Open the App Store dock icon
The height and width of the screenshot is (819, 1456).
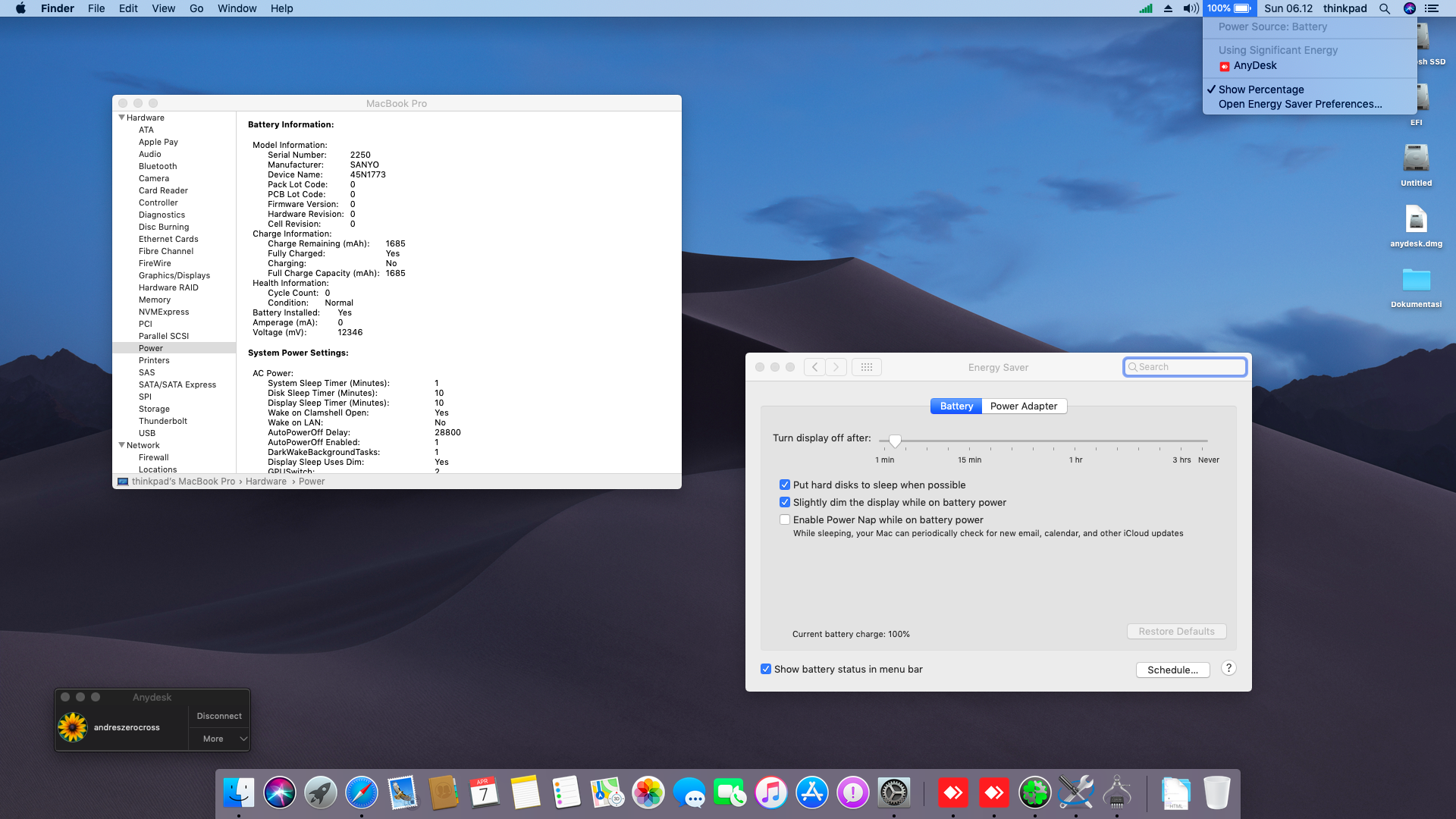click(x=811, y=793)
